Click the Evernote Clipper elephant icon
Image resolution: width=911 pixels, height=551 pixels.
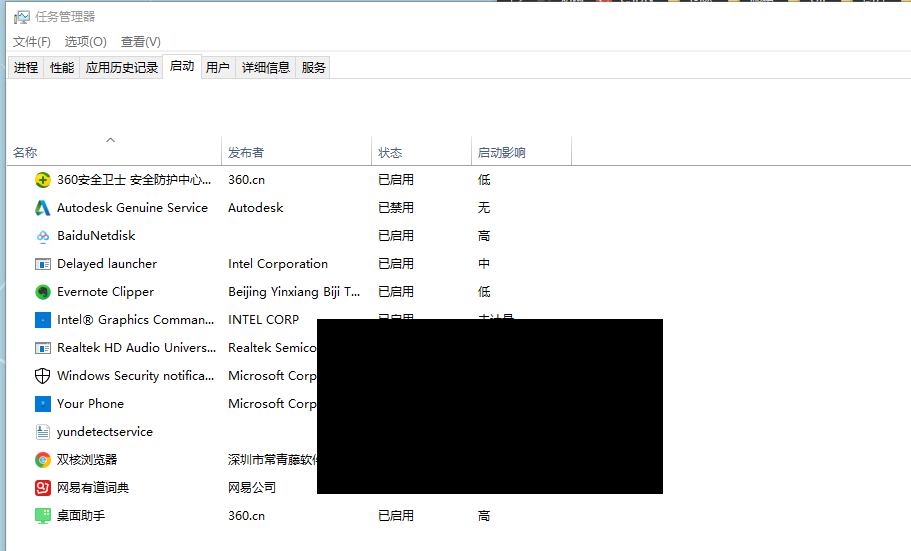[42, 292]
